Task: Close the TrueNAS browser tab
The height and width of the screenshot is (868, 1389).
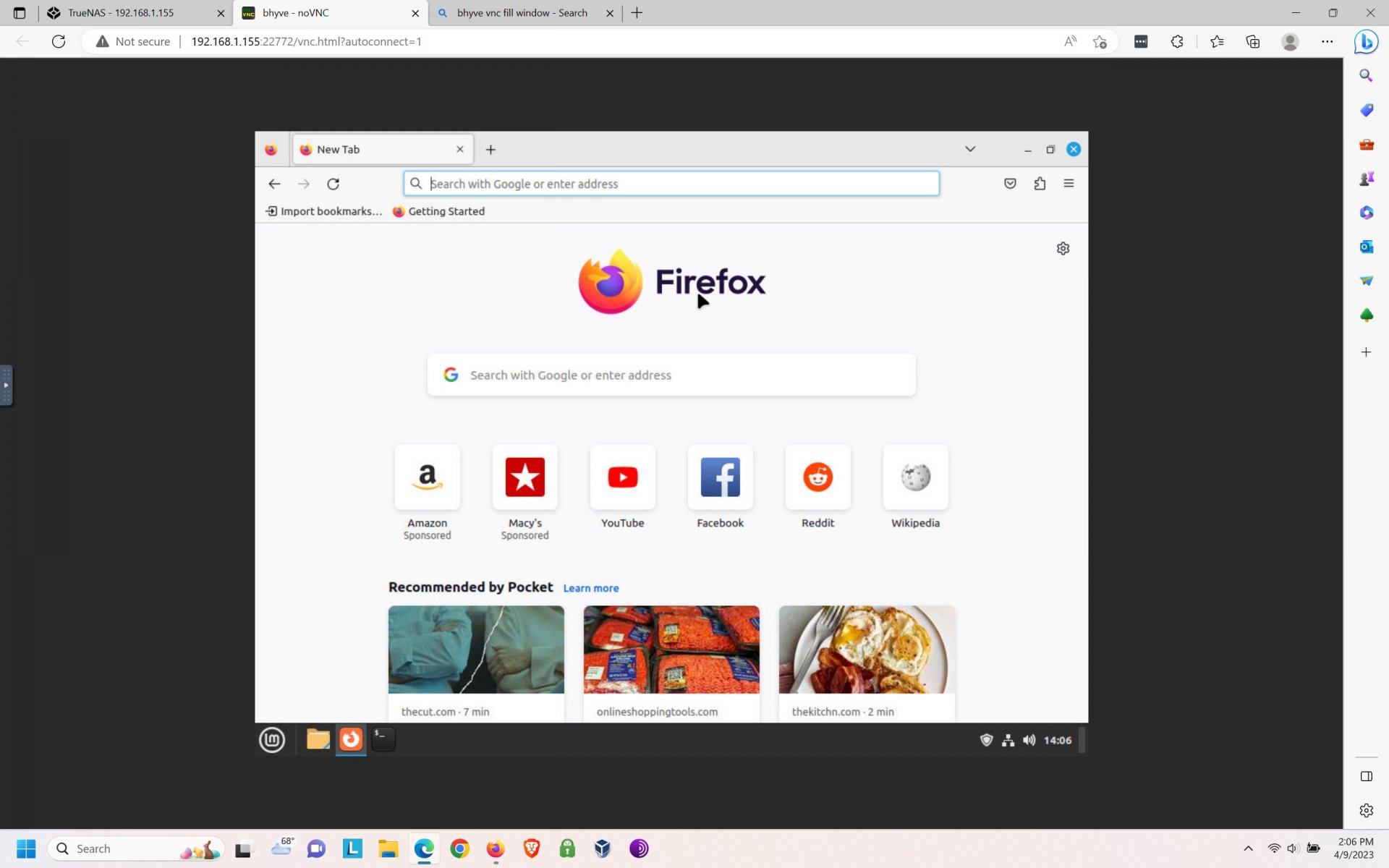Action: (x=221, y=13)
